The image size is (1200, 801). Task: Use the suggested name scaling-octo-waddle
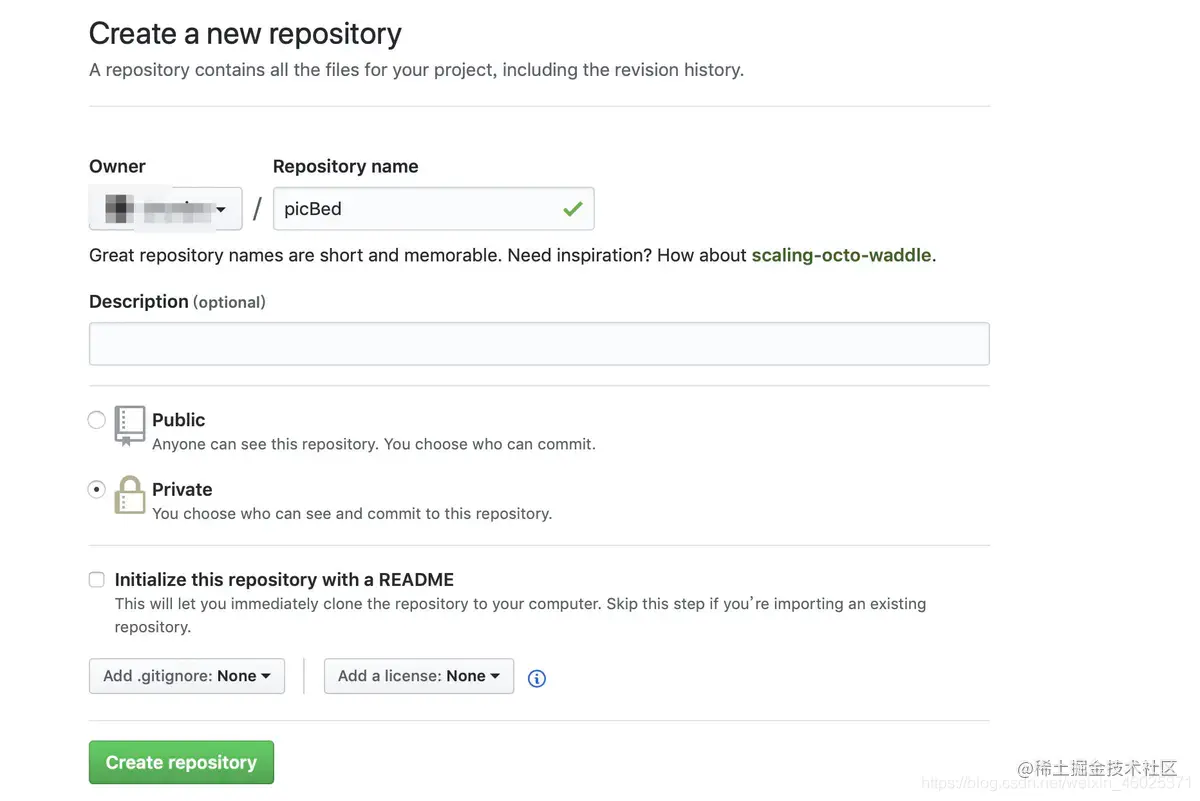(x=843, y=255)
